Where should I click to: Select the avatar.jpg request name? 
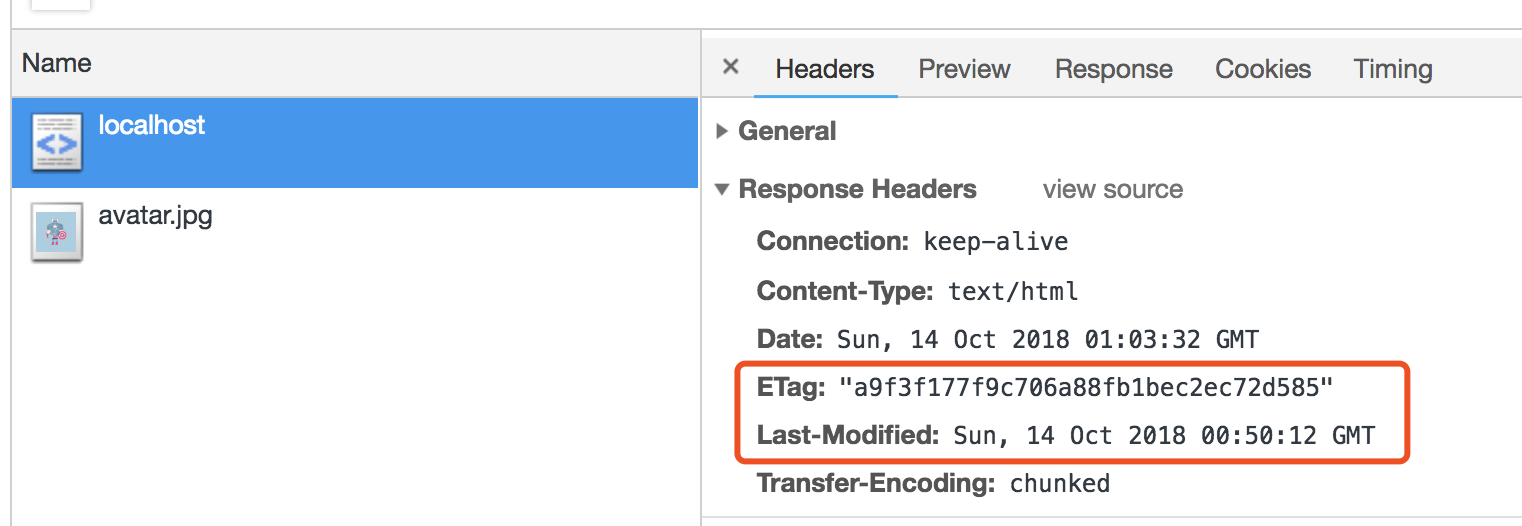click(155, 215)
